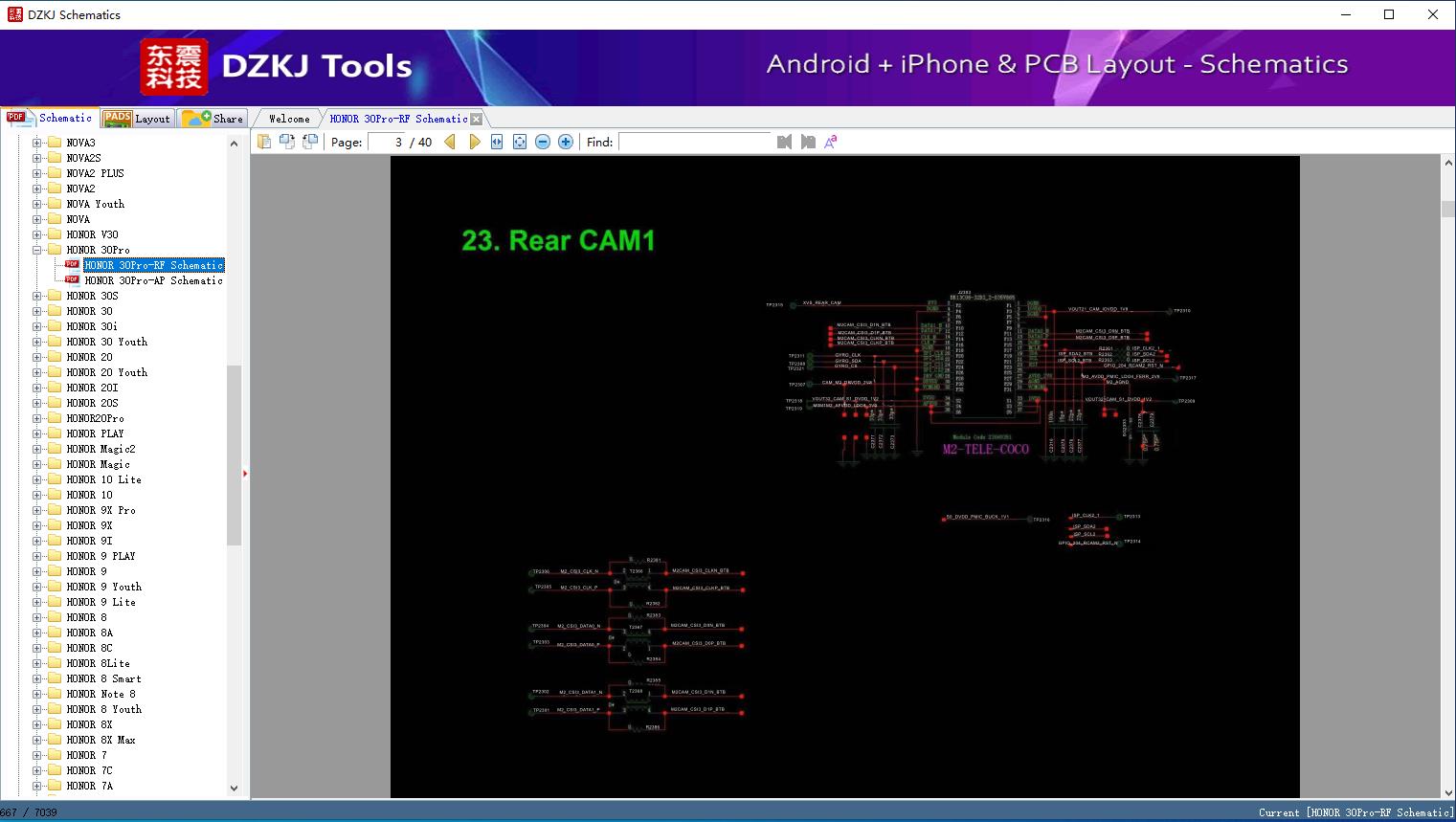Zoom out with the minus icon
Image resolution: width=1456 pixels, height=822 pixels.
543,142
